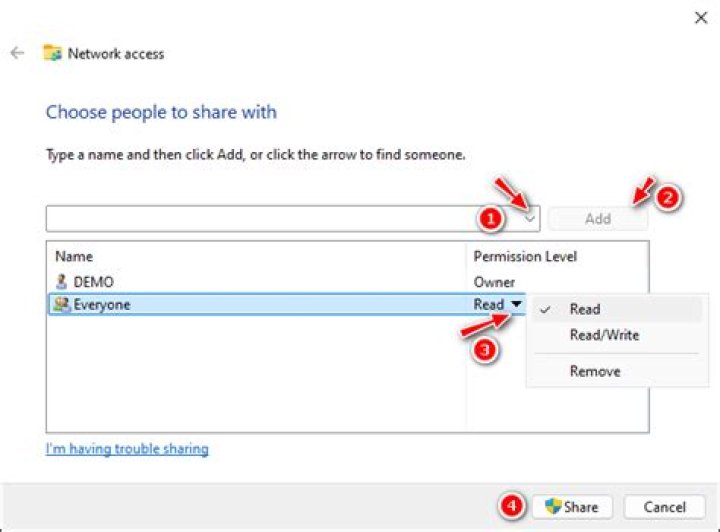Screen dimensions: 720x532
Task: Open Everyone's Read permission dropdown
Action: tap(516, 305)
